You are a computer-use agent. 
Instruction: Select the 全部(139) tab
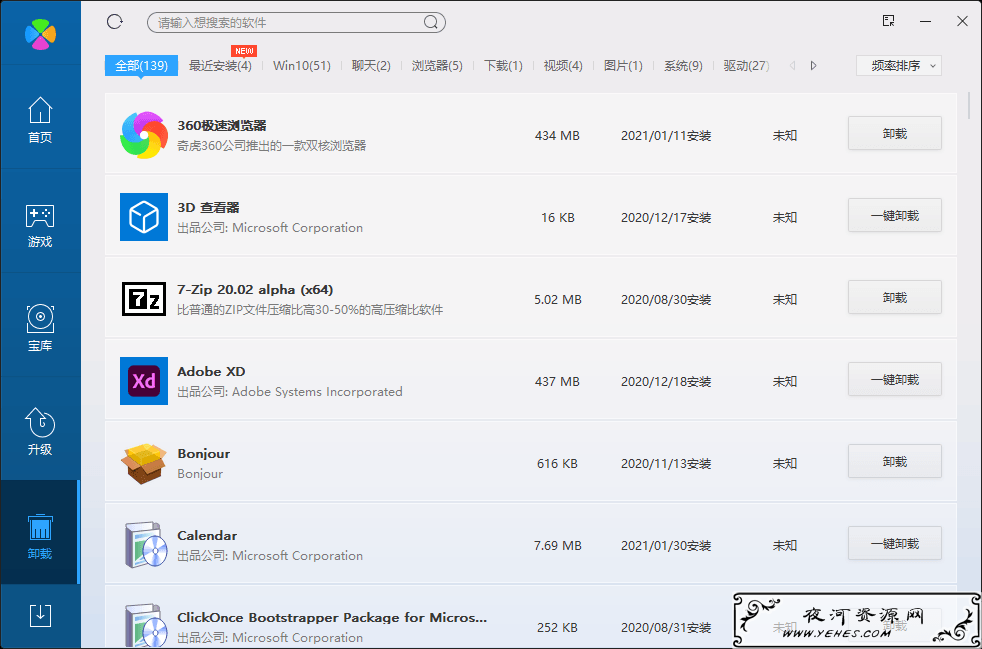click(142, 66)
